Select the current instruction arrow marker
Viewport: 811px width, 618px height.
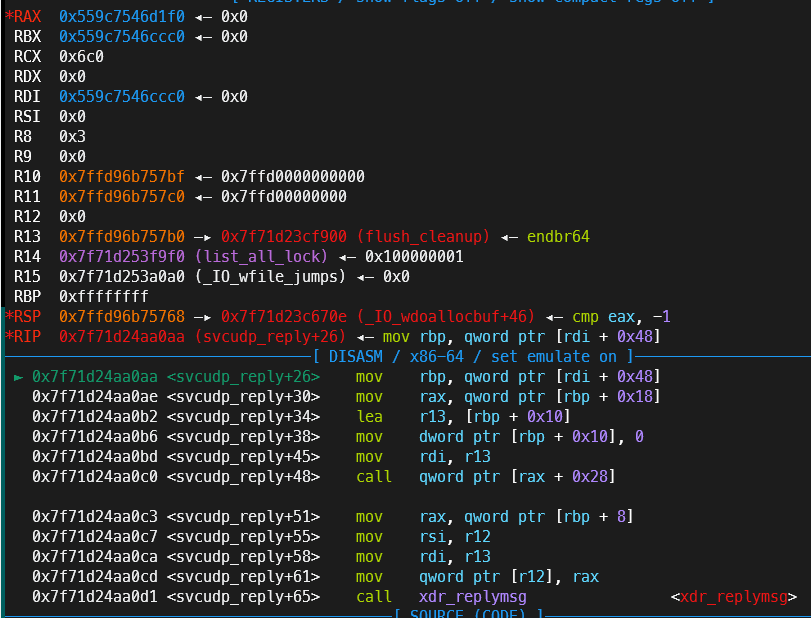(18, 377)
